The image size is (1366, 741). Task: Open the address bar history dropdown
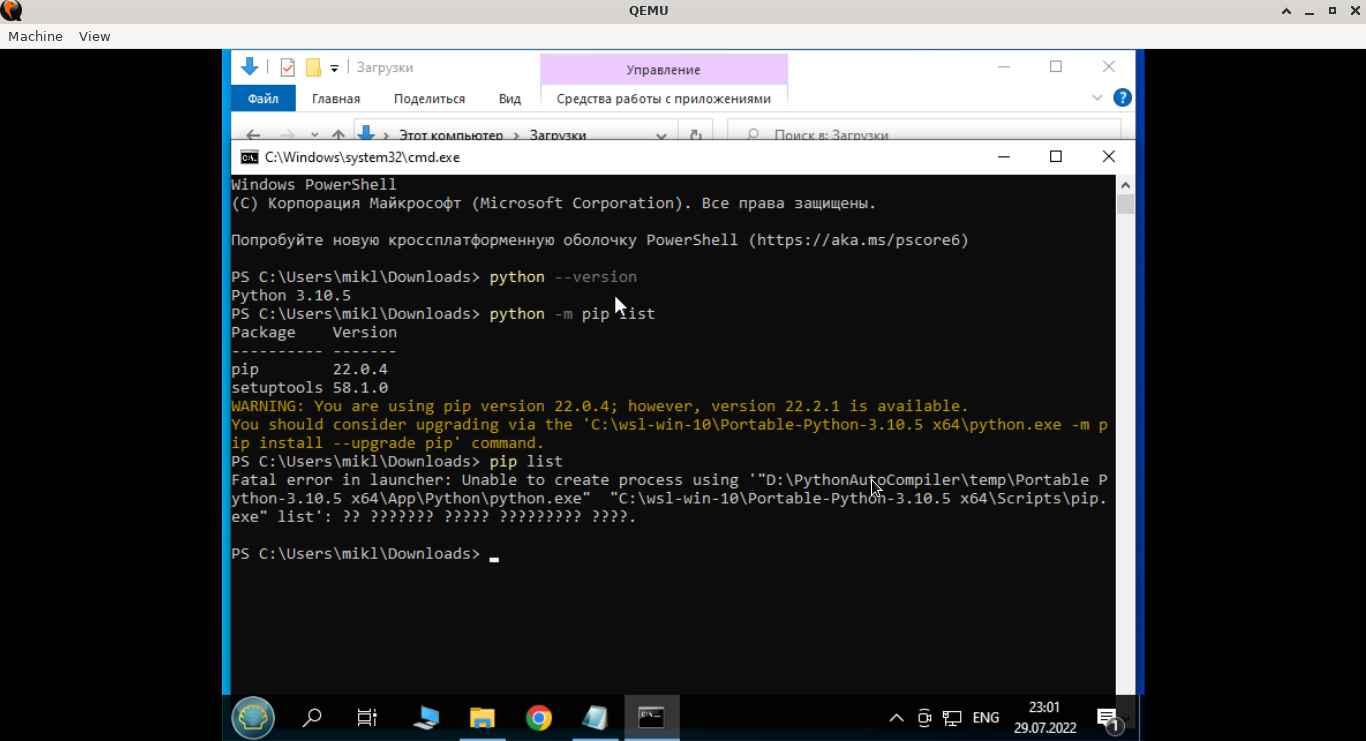(x=661, y=134)
